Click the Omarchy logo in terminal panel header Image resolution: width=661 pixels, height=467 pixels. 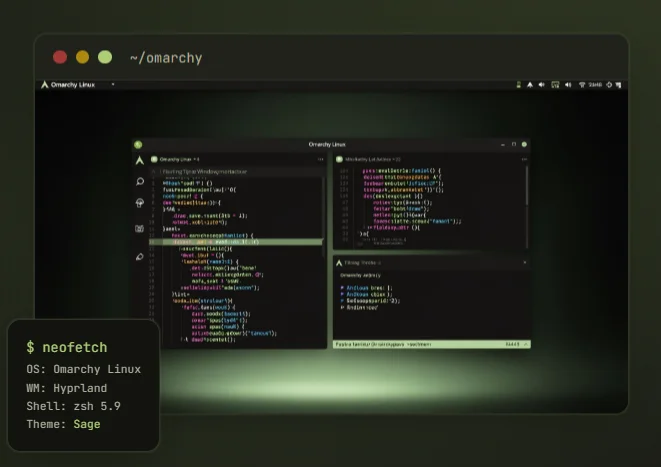339,263
